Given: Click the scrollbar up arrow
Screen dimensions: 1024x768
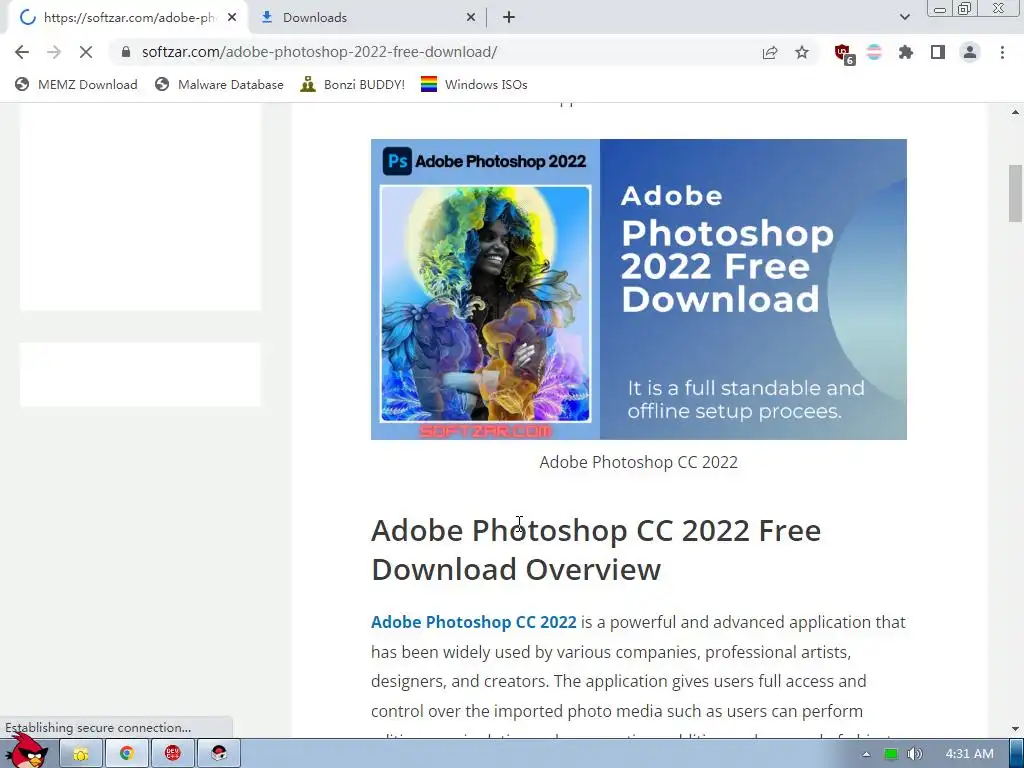Looking at the screenshot, I should (1015, 112).
